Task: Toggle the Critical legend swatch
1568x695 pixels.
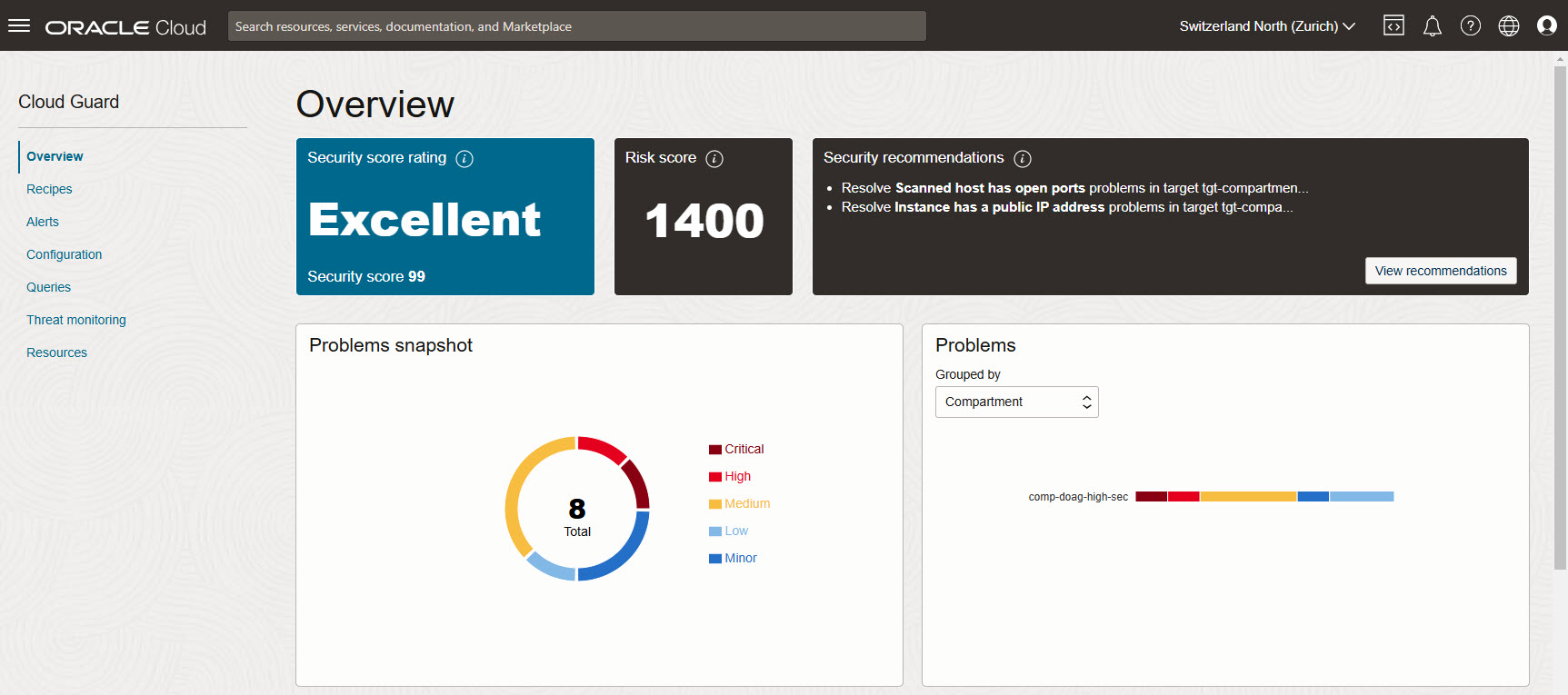Action: (x=715, y=450)
